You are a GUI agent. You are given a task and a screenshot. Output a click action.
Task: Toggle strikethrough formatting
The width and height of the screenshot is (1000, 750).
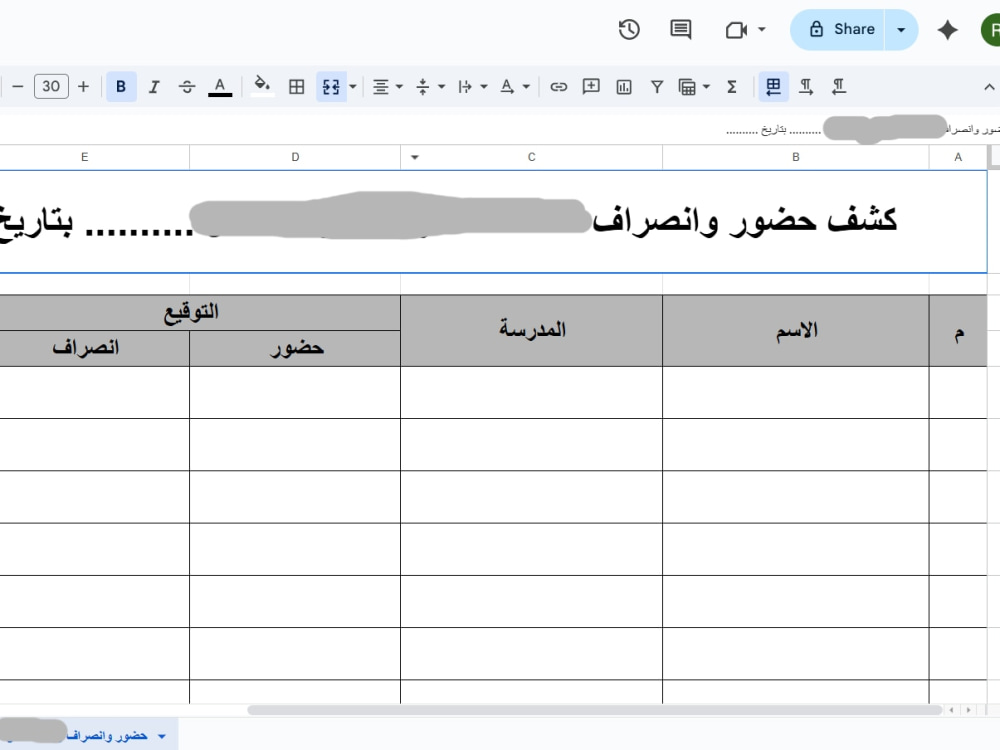187,86
